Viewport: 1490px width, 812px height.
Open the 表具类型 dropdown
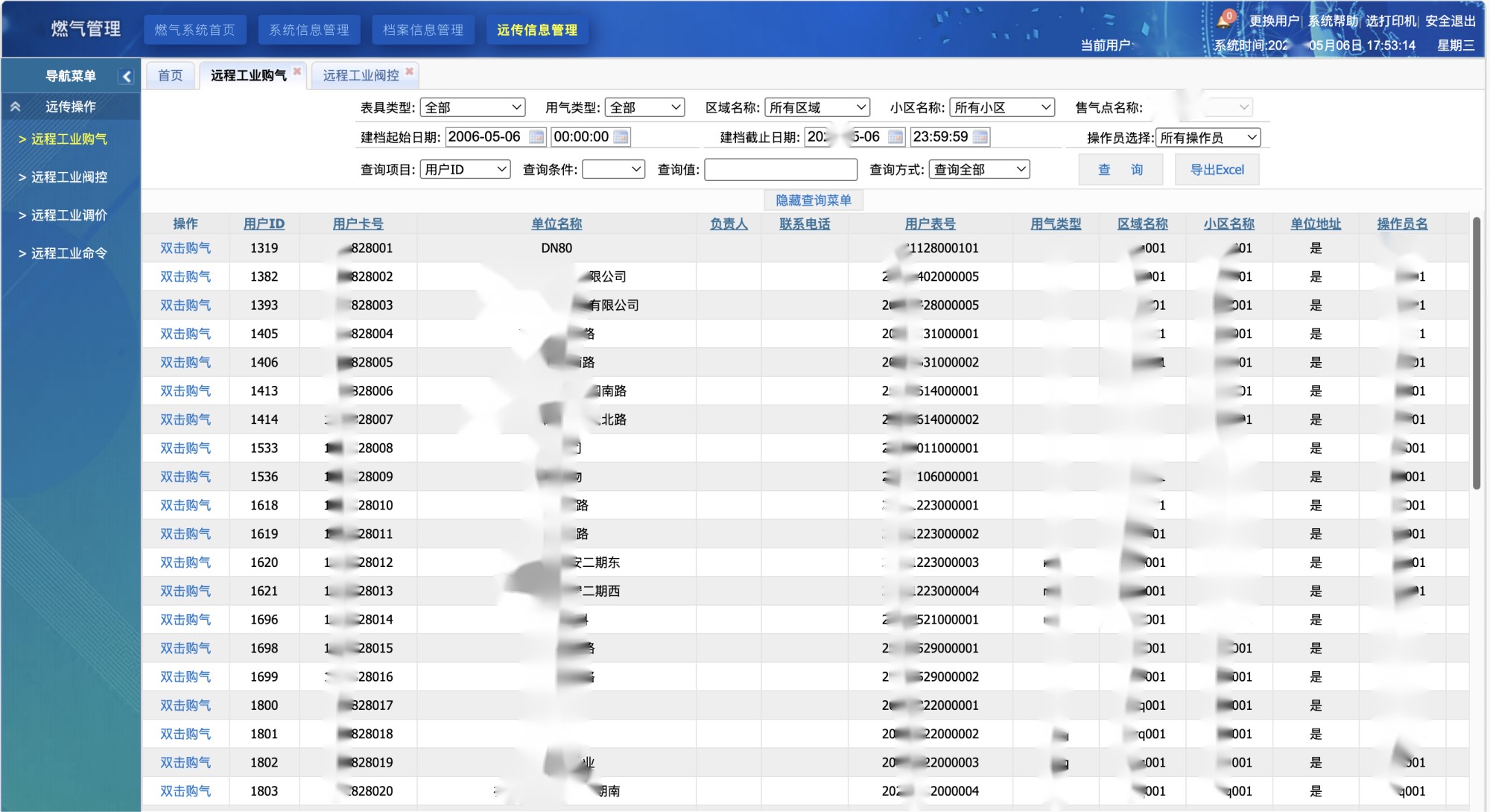(472, 107)
